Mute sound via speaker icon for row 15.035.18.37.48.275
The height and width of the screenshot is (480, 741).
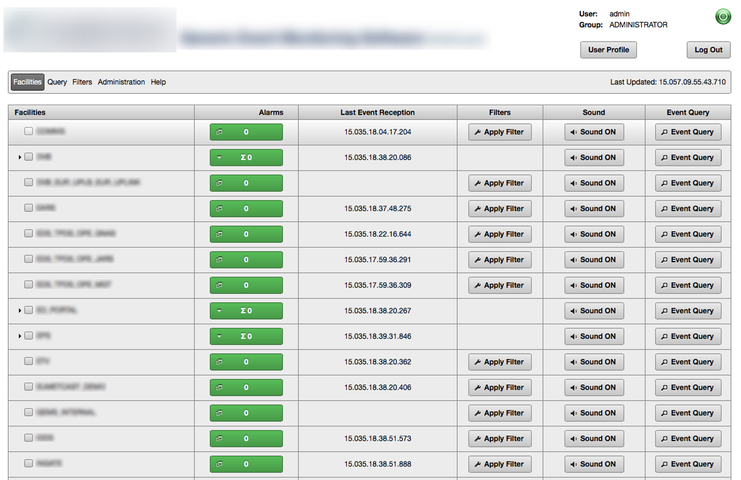coord(594,208)
